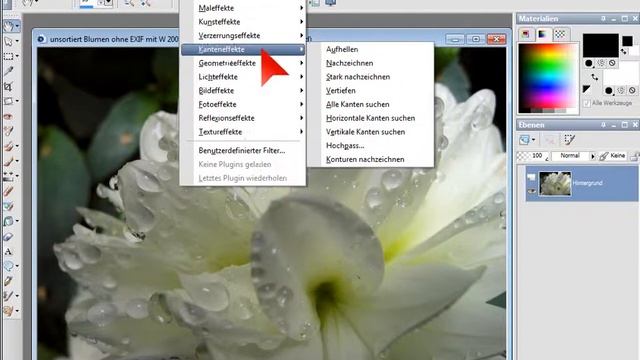Image resolution: width=640 pixels, height=360 pixels.
Task: Open the frame tab in Materialien
Action: pos(526,34)
